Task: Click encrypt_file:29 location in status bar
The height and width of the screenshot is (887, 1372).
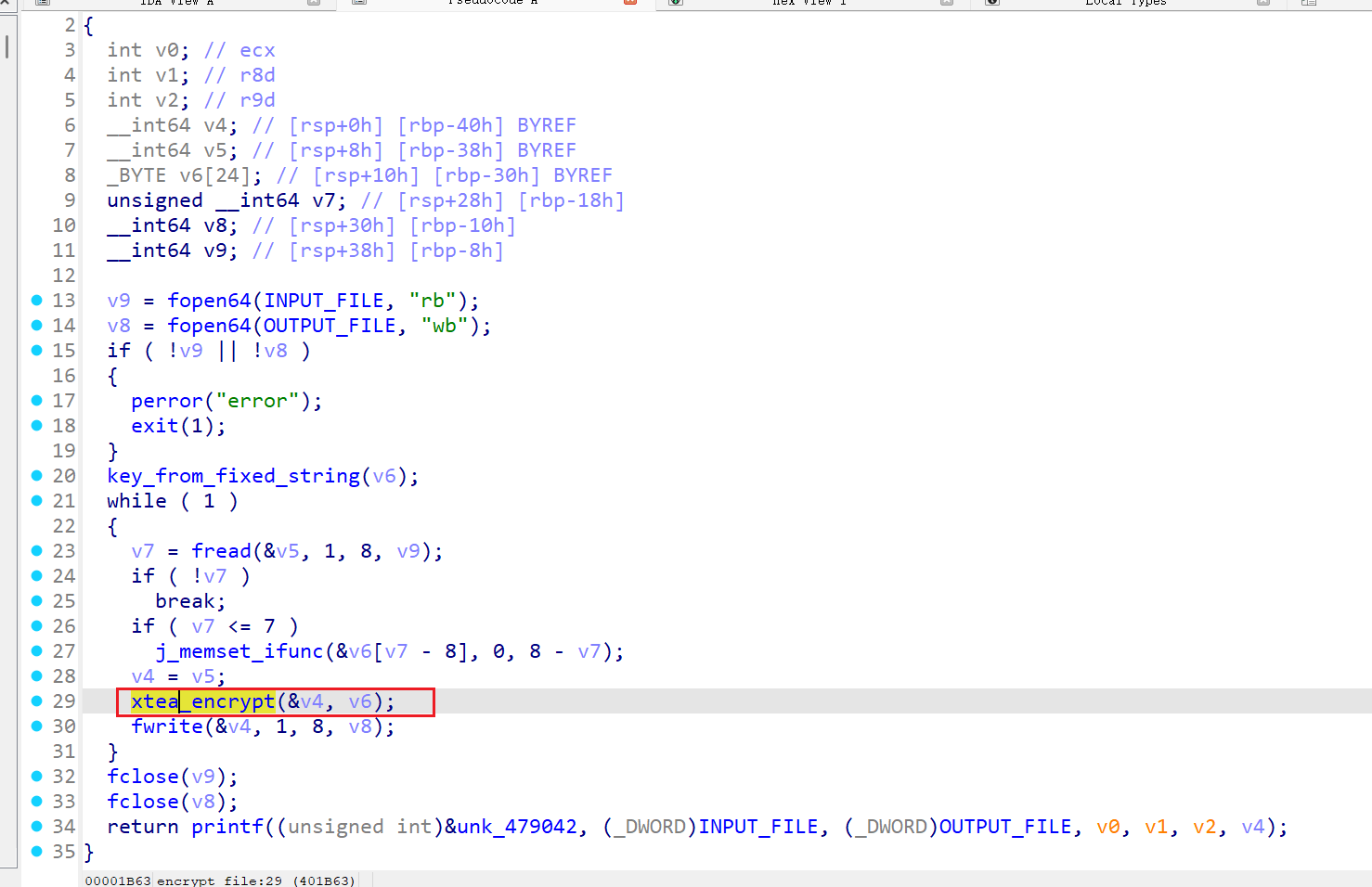Action: 219,881
